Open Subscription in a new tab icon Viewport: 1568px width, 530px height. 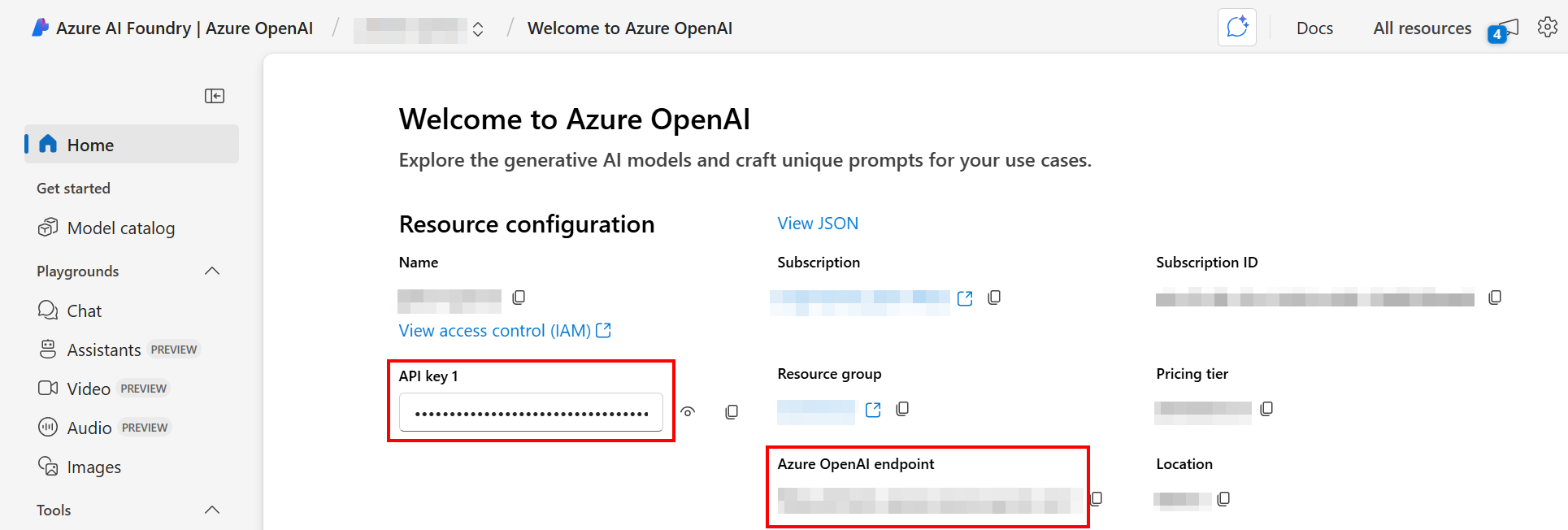965,298
